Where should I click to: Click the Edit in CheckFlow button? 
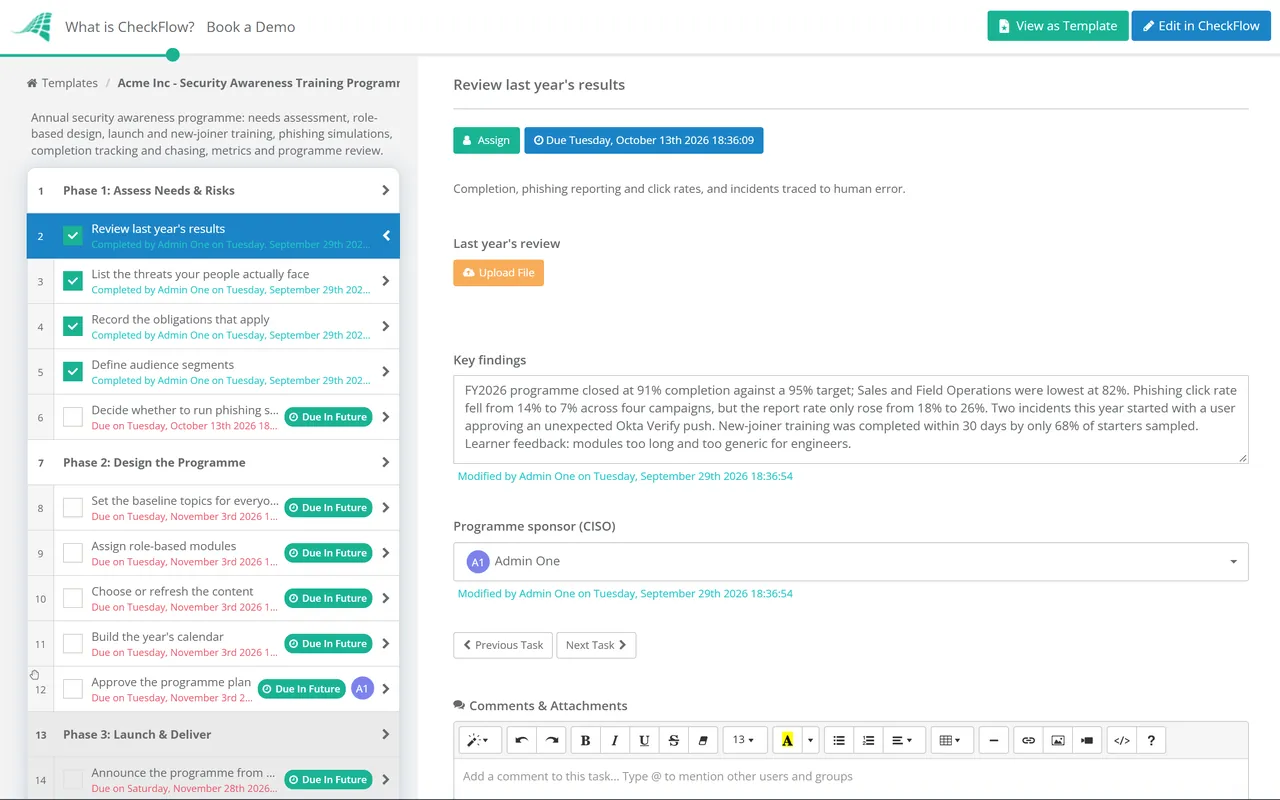pos(1201,26)
